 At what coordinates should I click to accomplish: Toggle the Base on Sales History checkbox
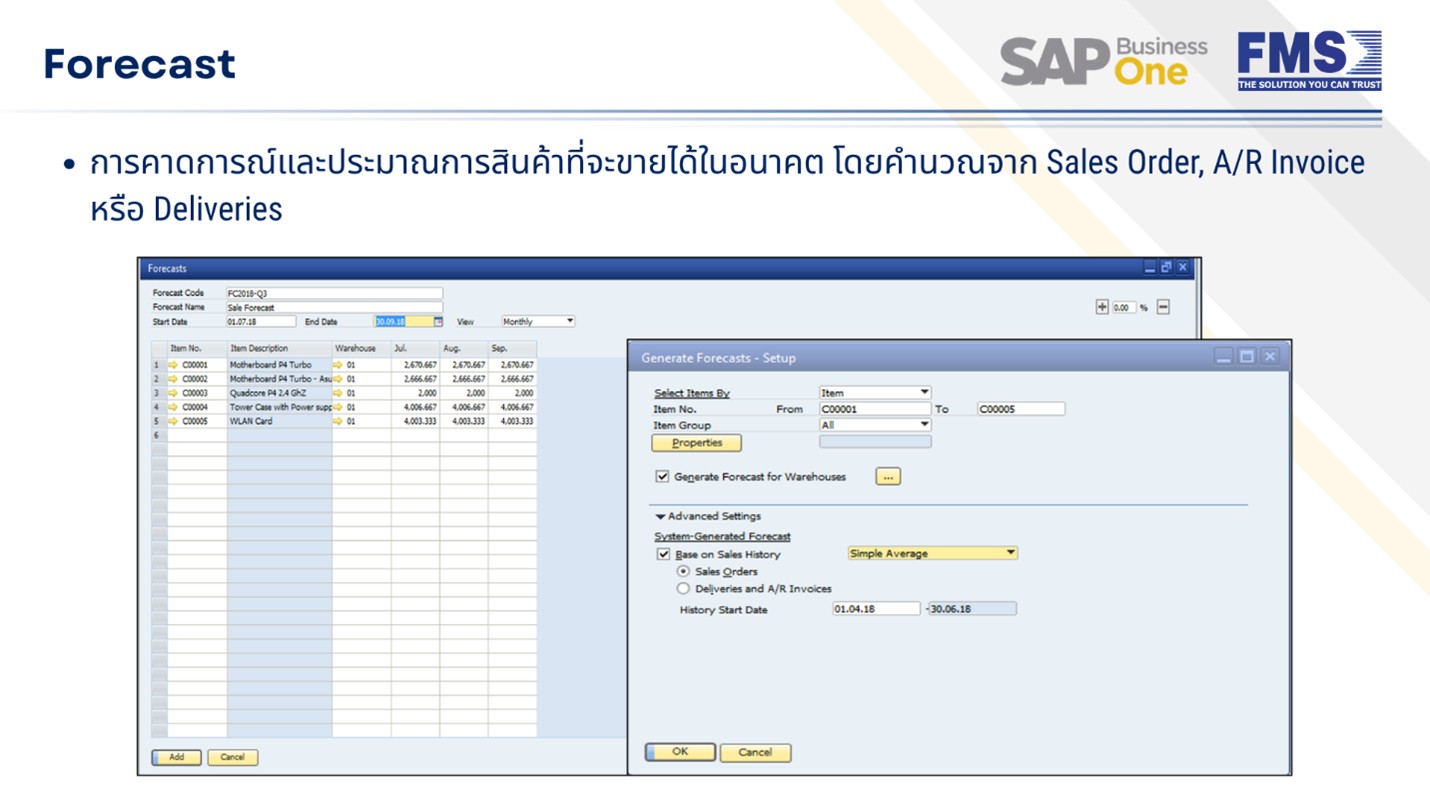pos(662,554)
